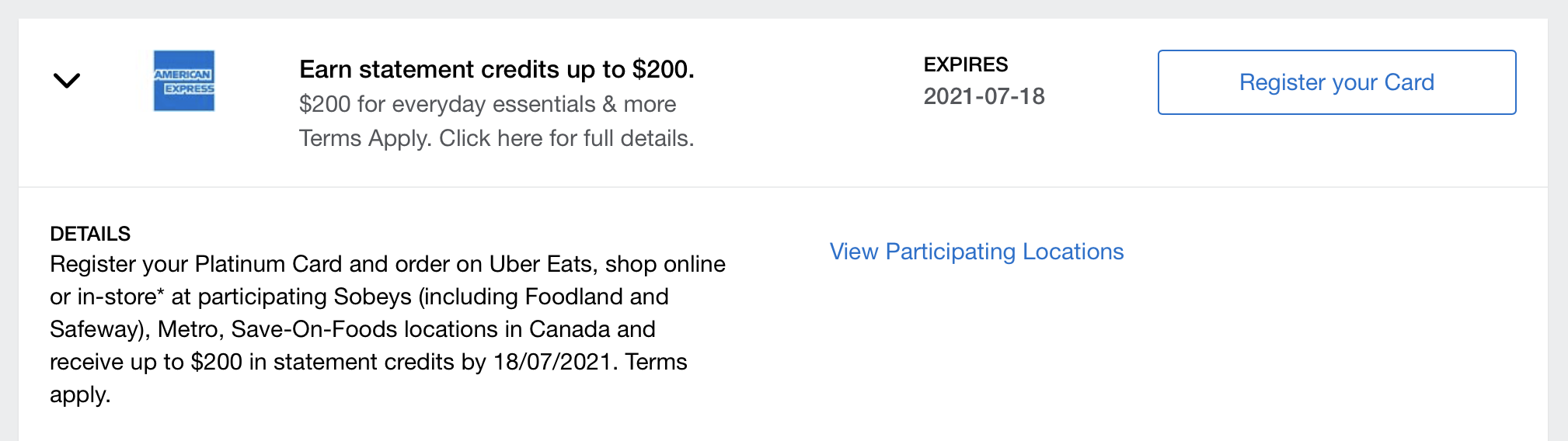1568x441 pixels.
Task: Click 'Terms Apply. Click here for full details'
Action: point(497,138)
